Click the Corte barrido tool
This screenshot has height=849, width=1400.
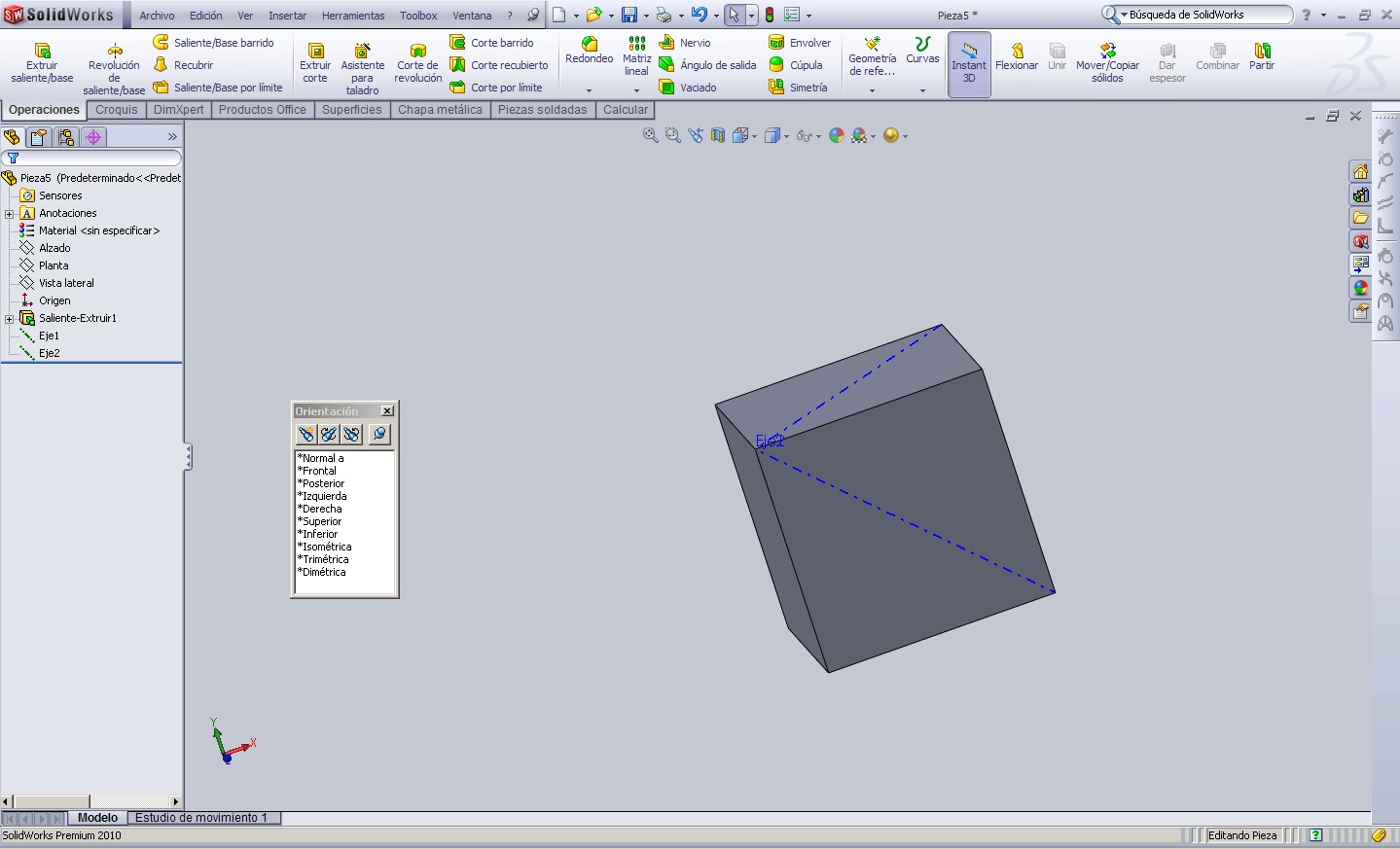[491, 43]
